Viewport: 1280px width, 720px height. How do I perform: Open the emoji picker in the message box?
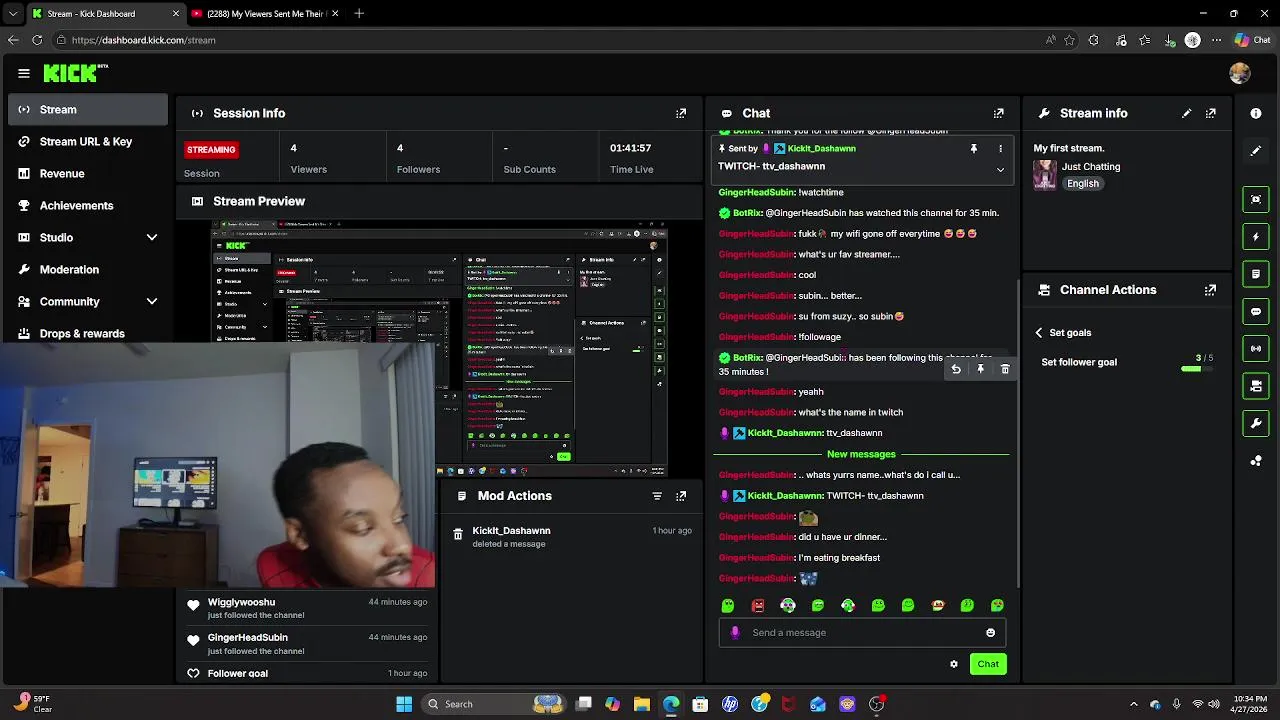pos(991,633)
